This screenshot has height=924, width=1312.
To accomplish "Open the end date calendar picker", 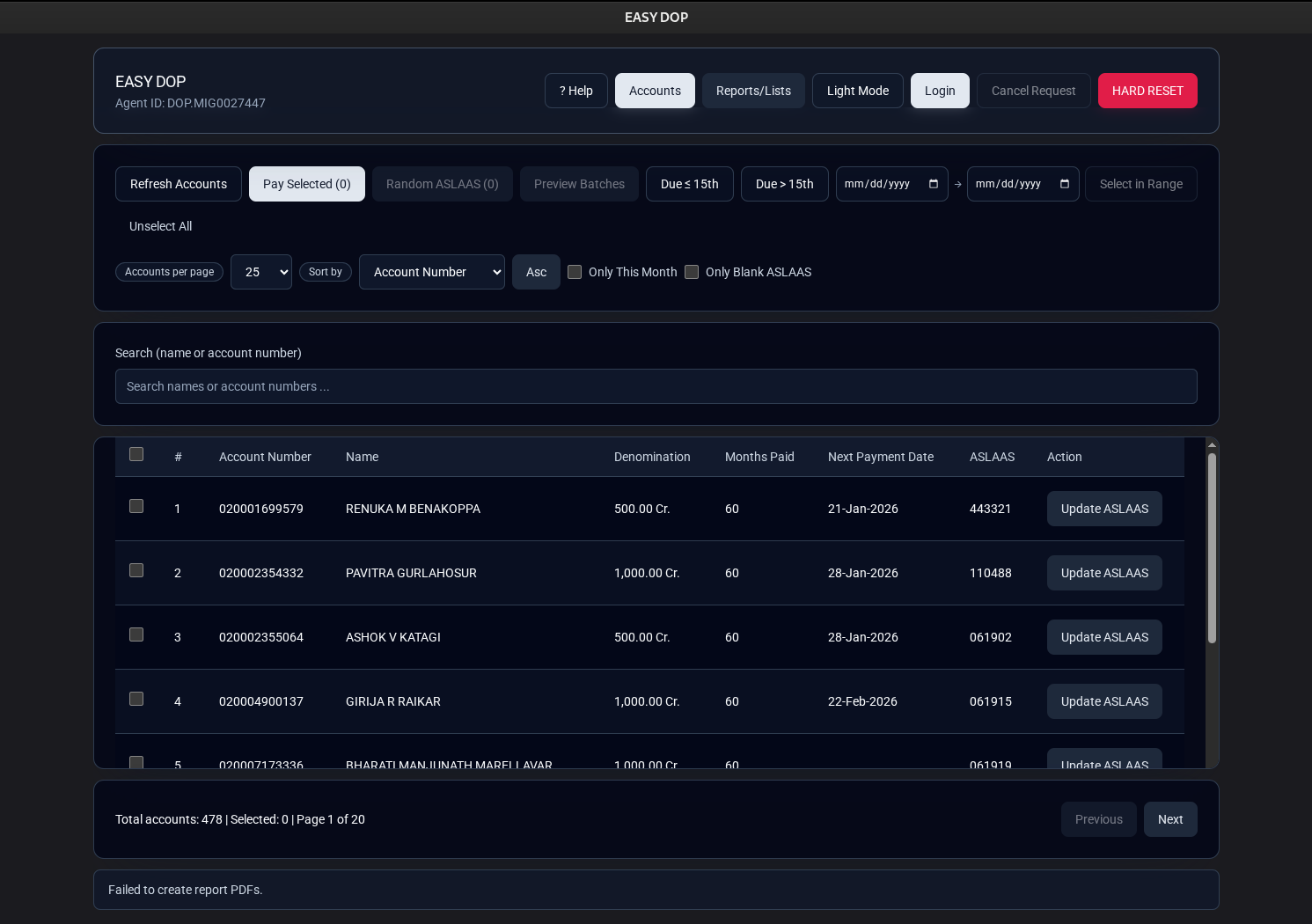I will tap(1065, 184).
